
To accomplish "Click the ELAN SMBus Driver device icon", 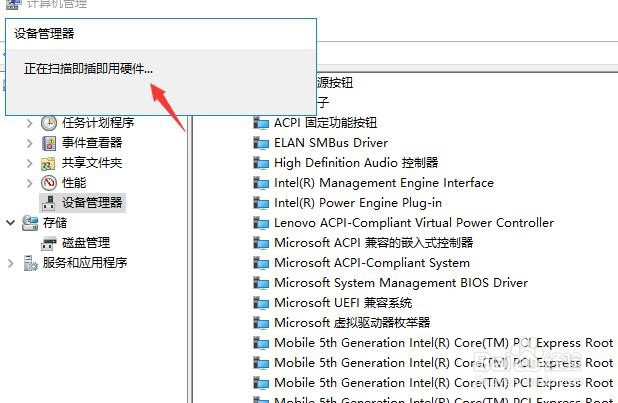I will [x=261, y=143].
